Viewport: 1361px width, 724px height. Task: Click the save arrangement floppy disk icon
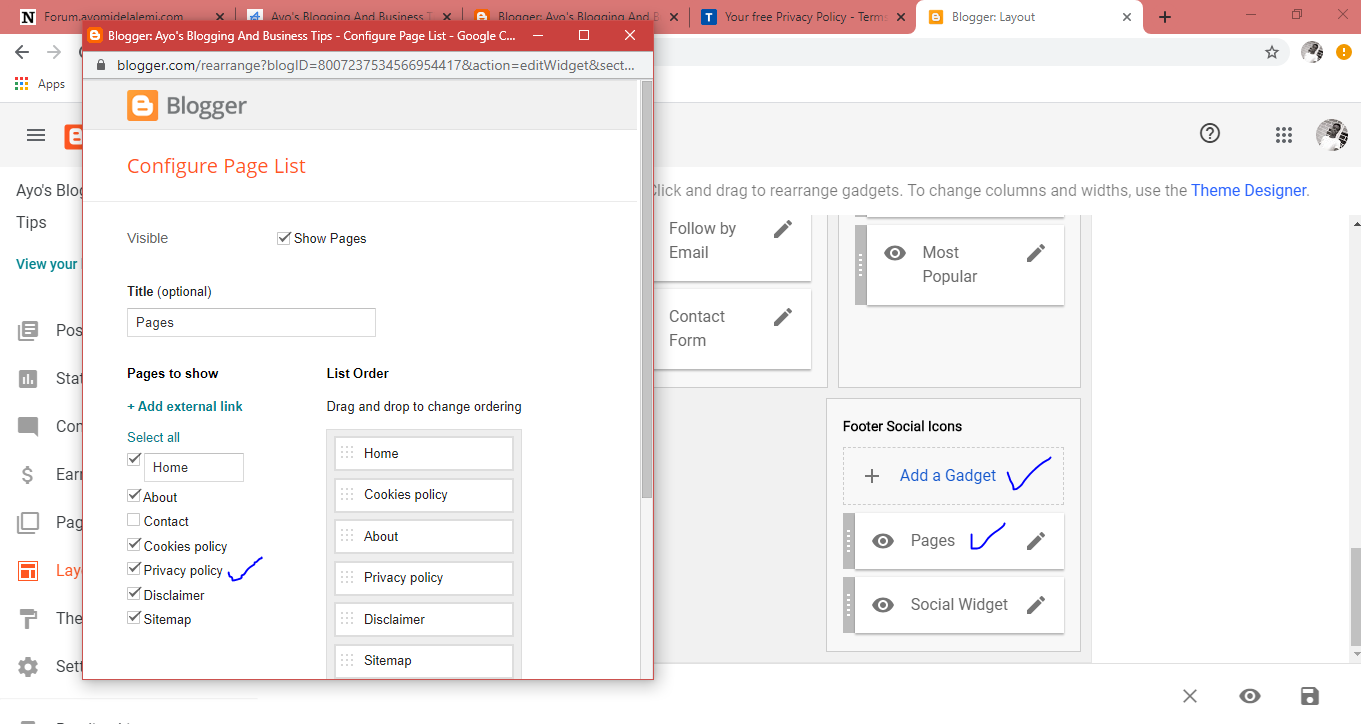pos(1310,696)
